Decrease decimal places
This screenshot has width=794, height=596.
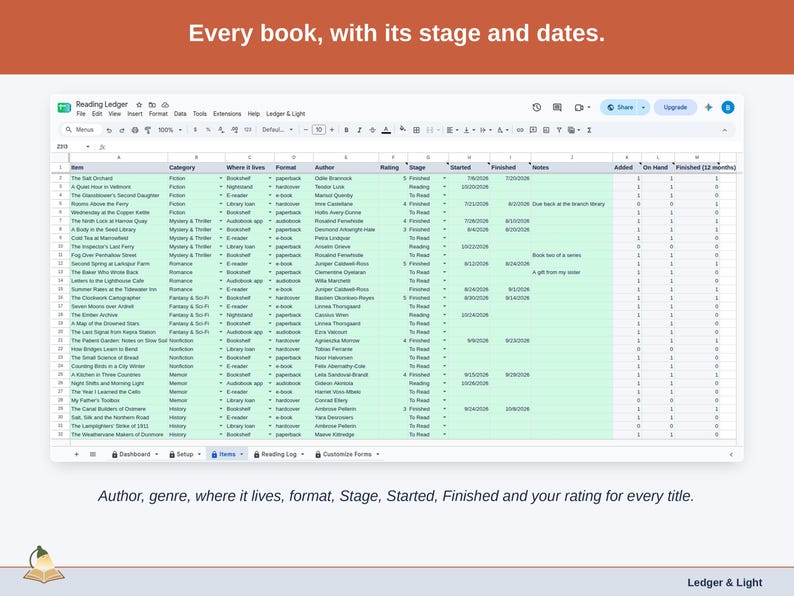221,130
